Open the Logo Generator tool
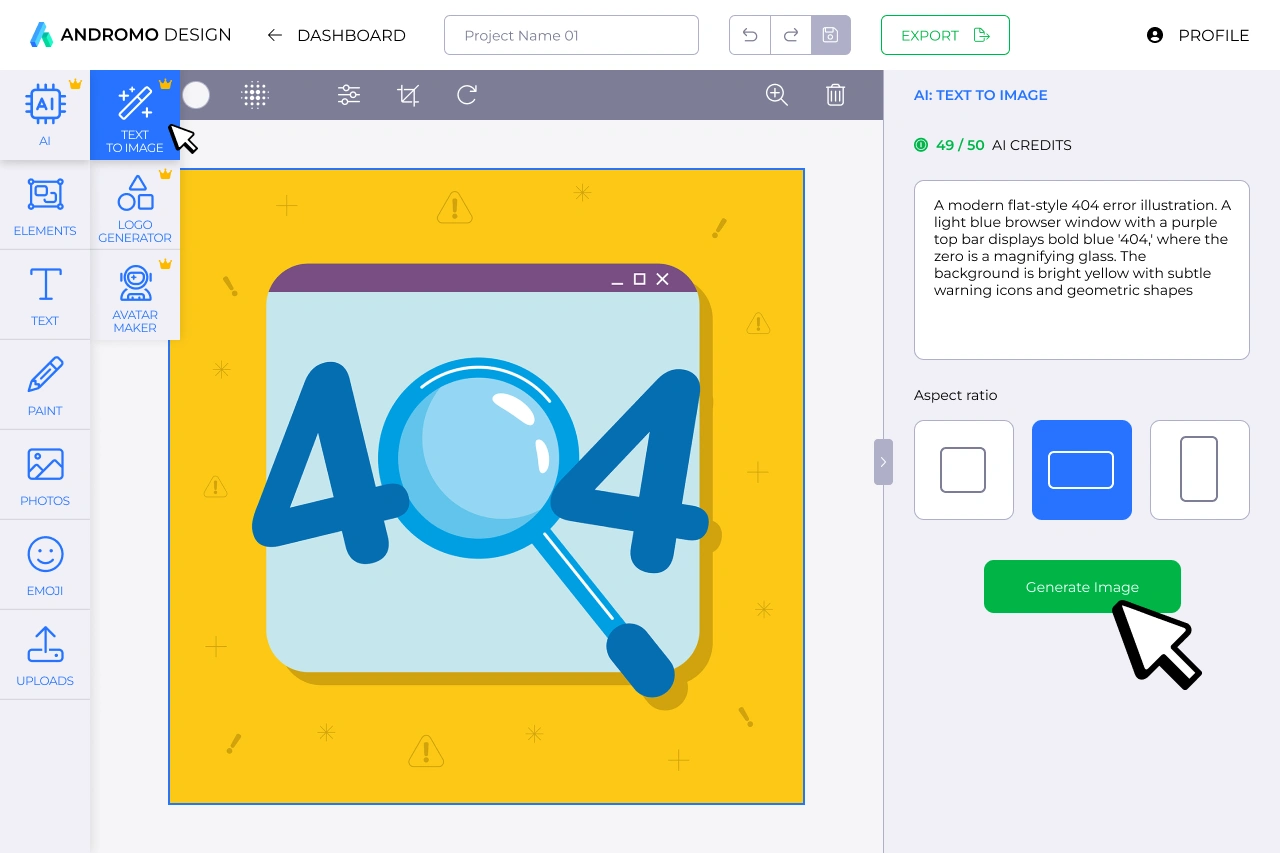Image resolution: width=1280 pixels, height=853 pixels. coord(135,208)
